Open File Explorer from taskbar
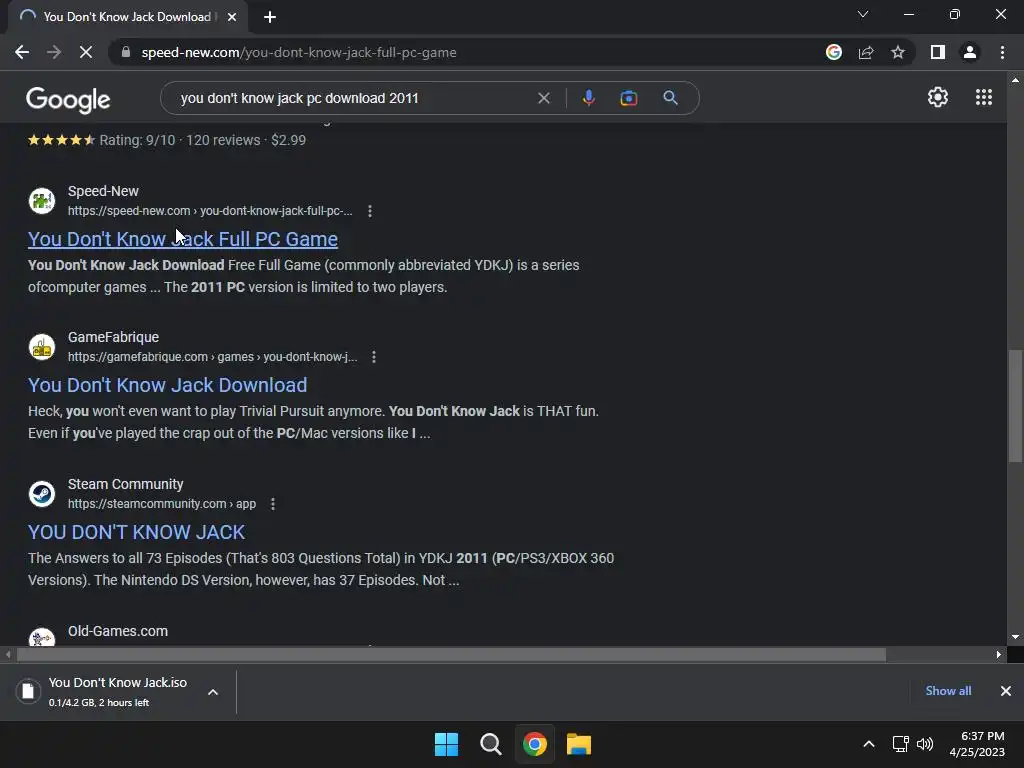 (579, 744)
